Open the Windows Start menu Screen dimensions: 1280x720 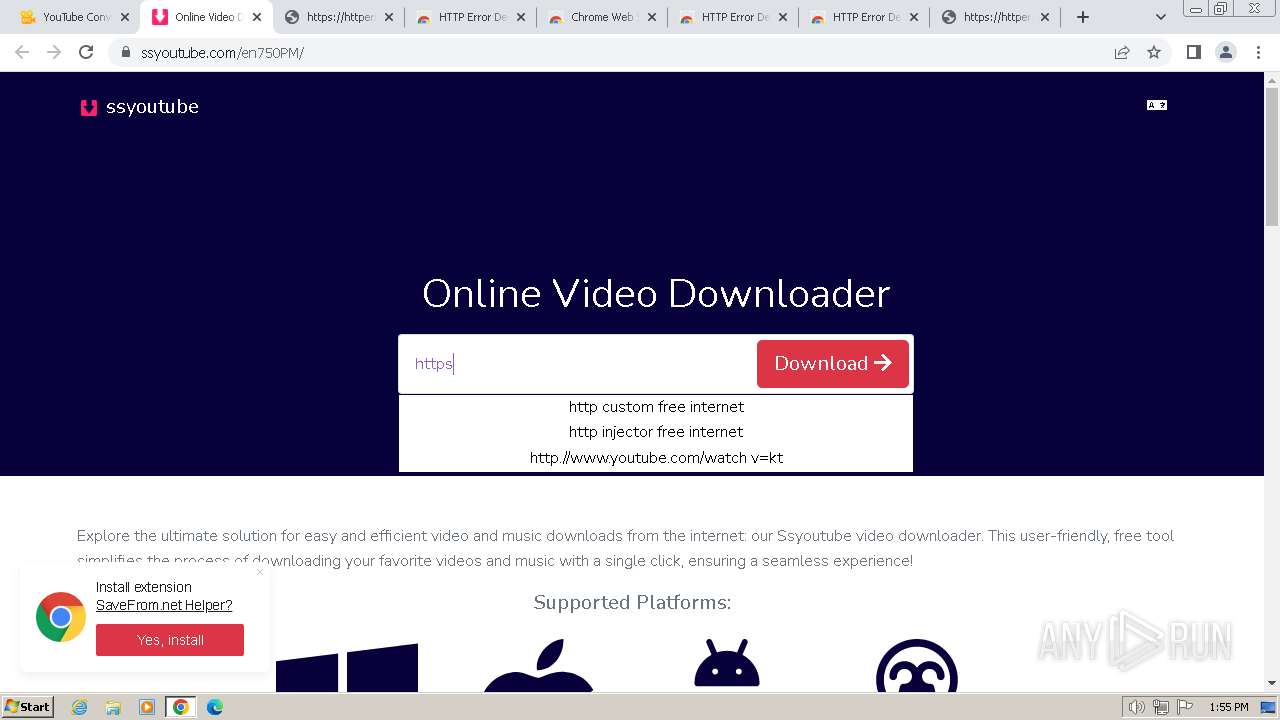coord(27,707)
